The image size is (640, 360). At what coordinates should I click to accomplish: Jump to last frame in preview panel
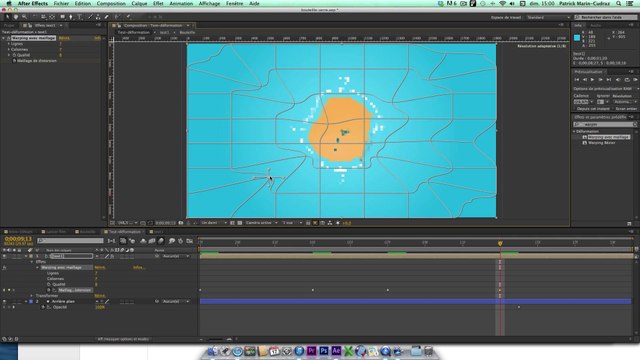pyautogui.click(x=609, y=80)
